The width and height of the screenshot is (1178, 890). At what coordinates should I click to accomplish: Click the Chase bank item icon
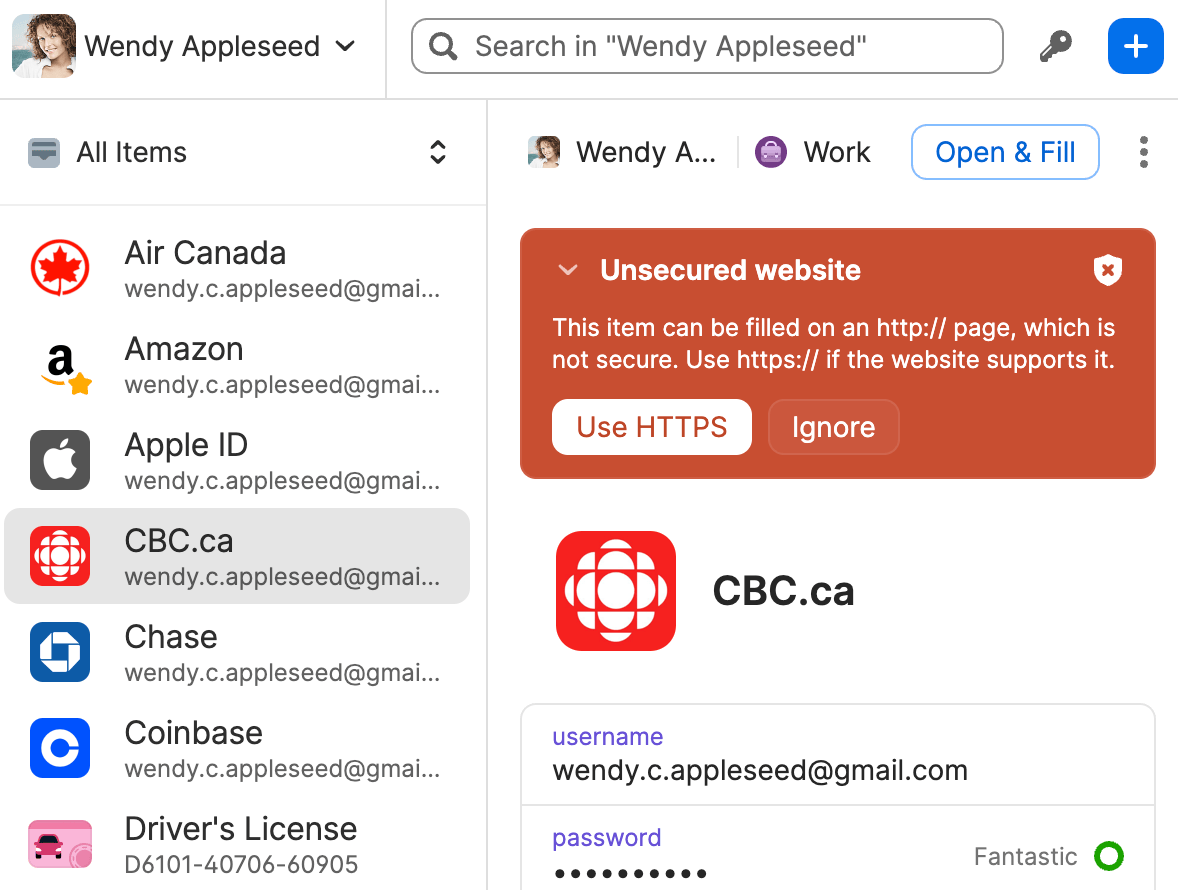[60, 652]
